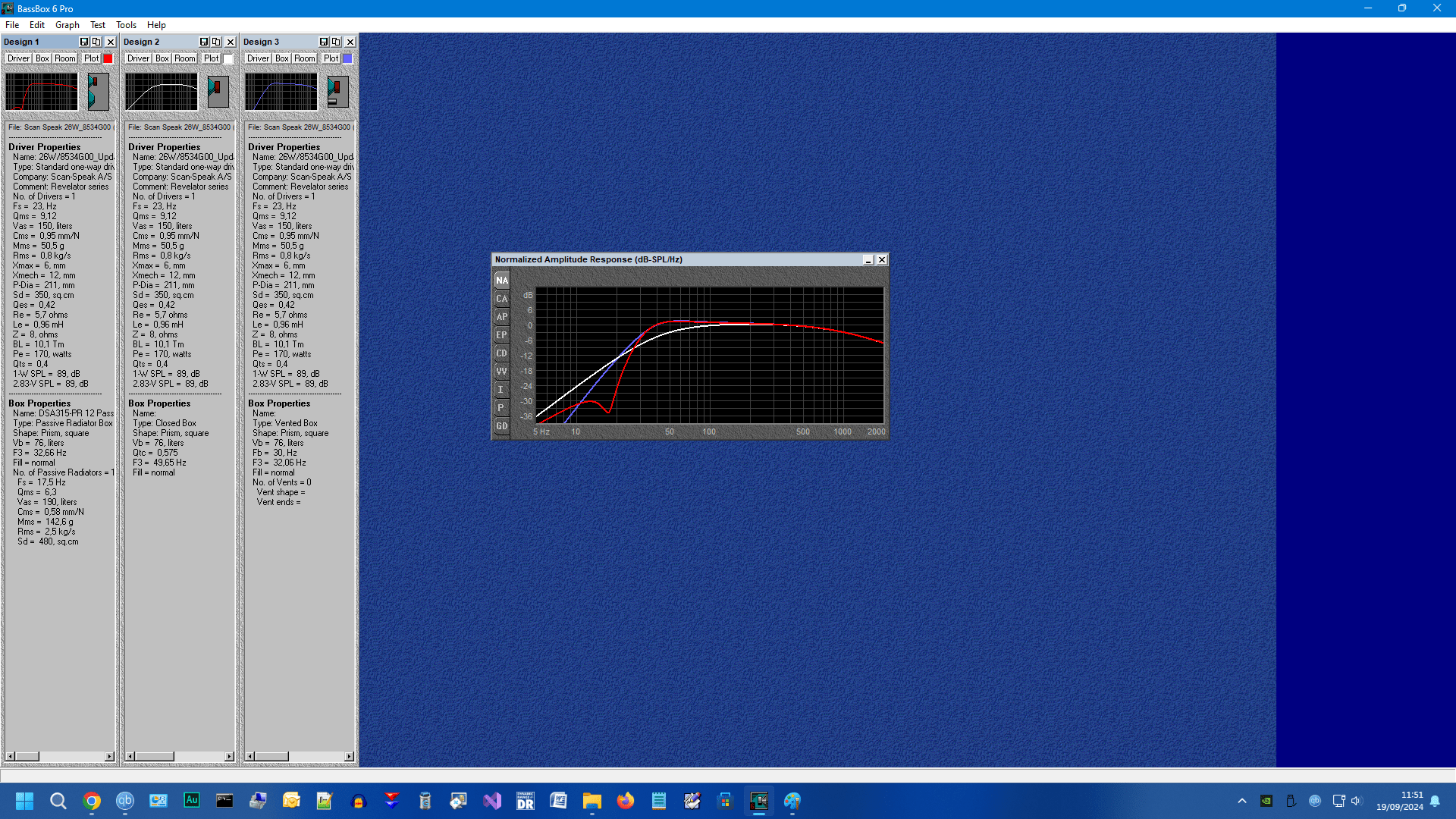Toggle the Plot button in Design 1
This screenshot has width=1456, height=819.
(x=91, y=58)
